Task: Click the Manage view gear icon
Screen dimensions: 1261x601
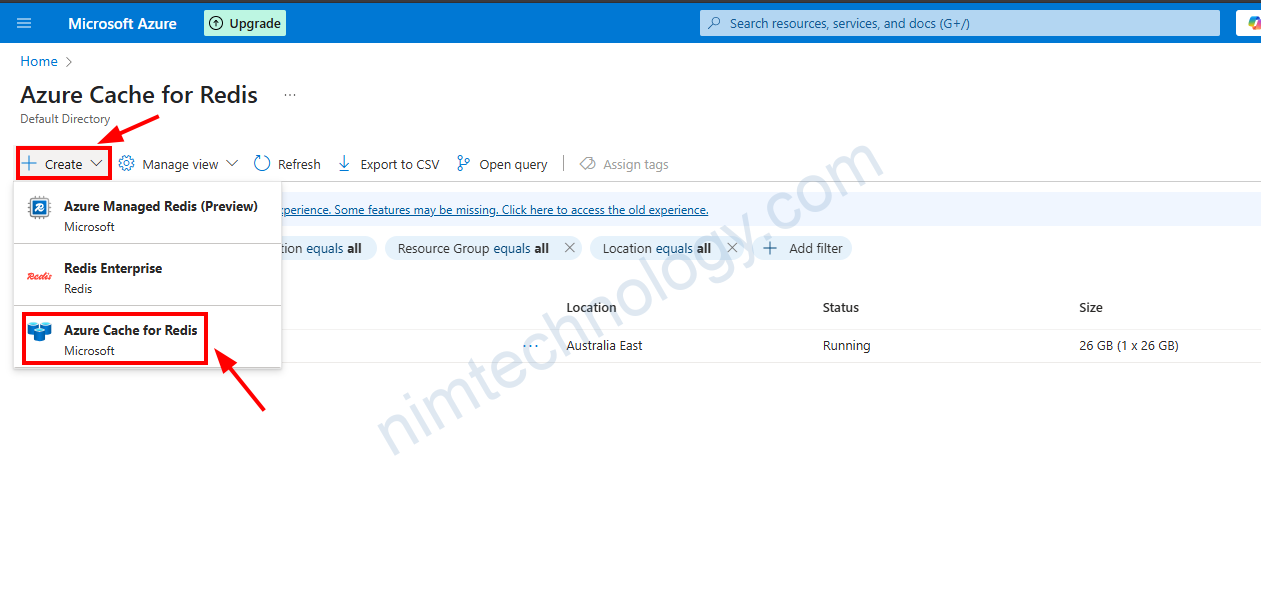Action: coord(127,164)
